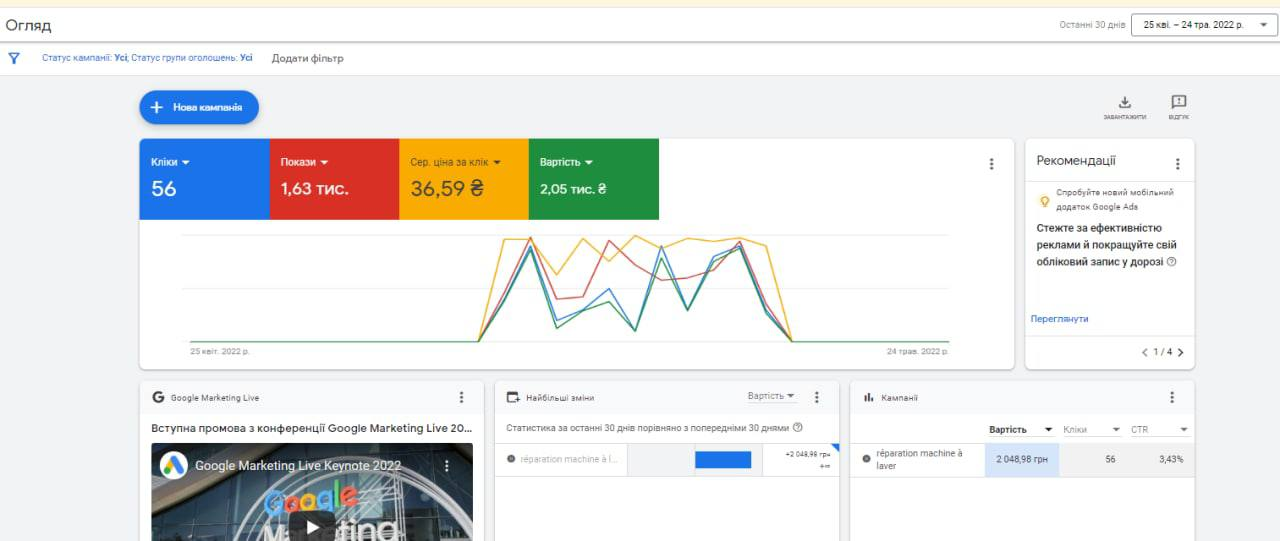Click Додати фільтр to add a filter
Image resolution: width=1280 pixels, height=541 pixels.
tap(308, 58)
